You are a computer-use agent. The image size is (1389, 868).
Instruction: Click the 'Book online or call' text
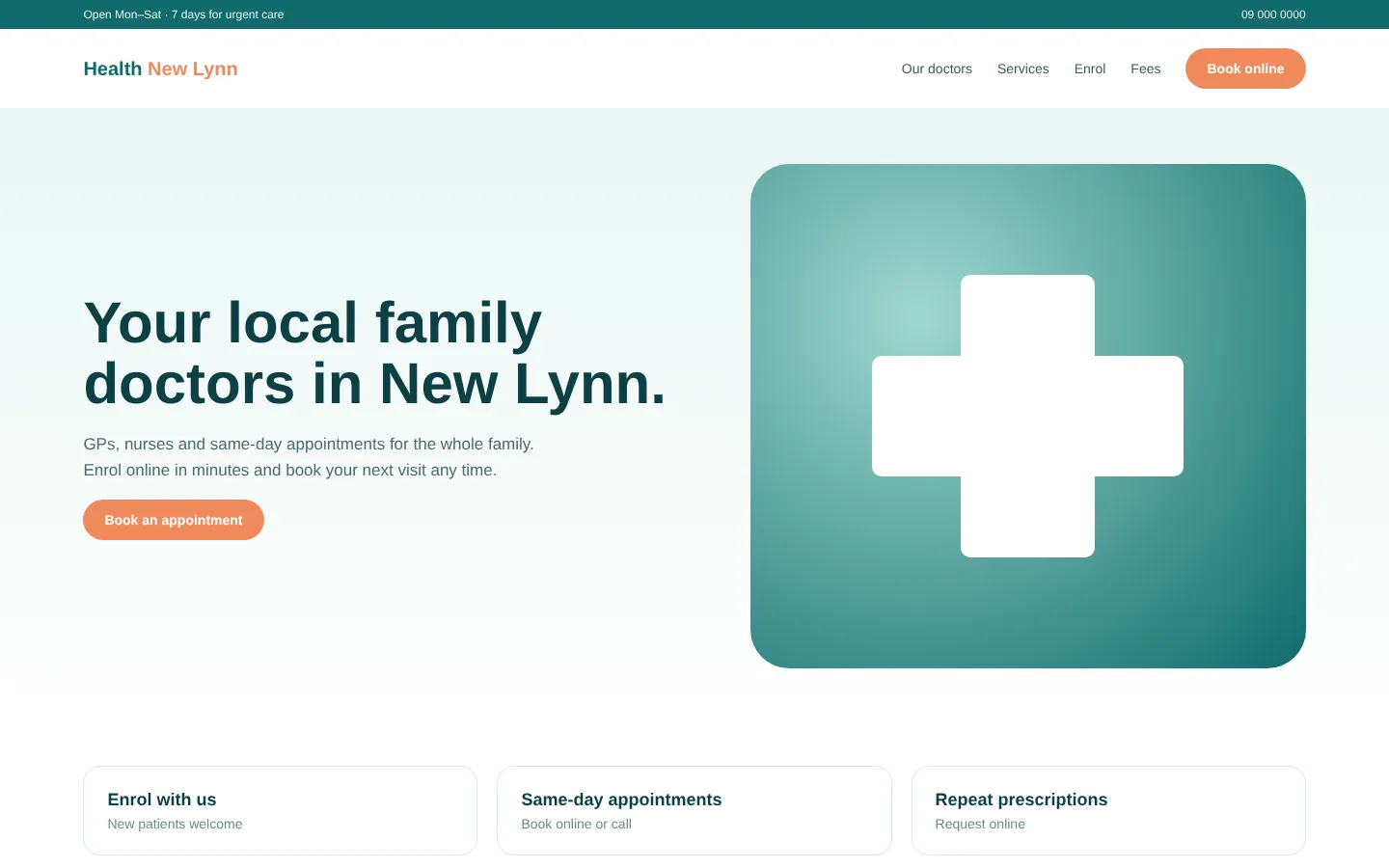[x=576, y=824]
